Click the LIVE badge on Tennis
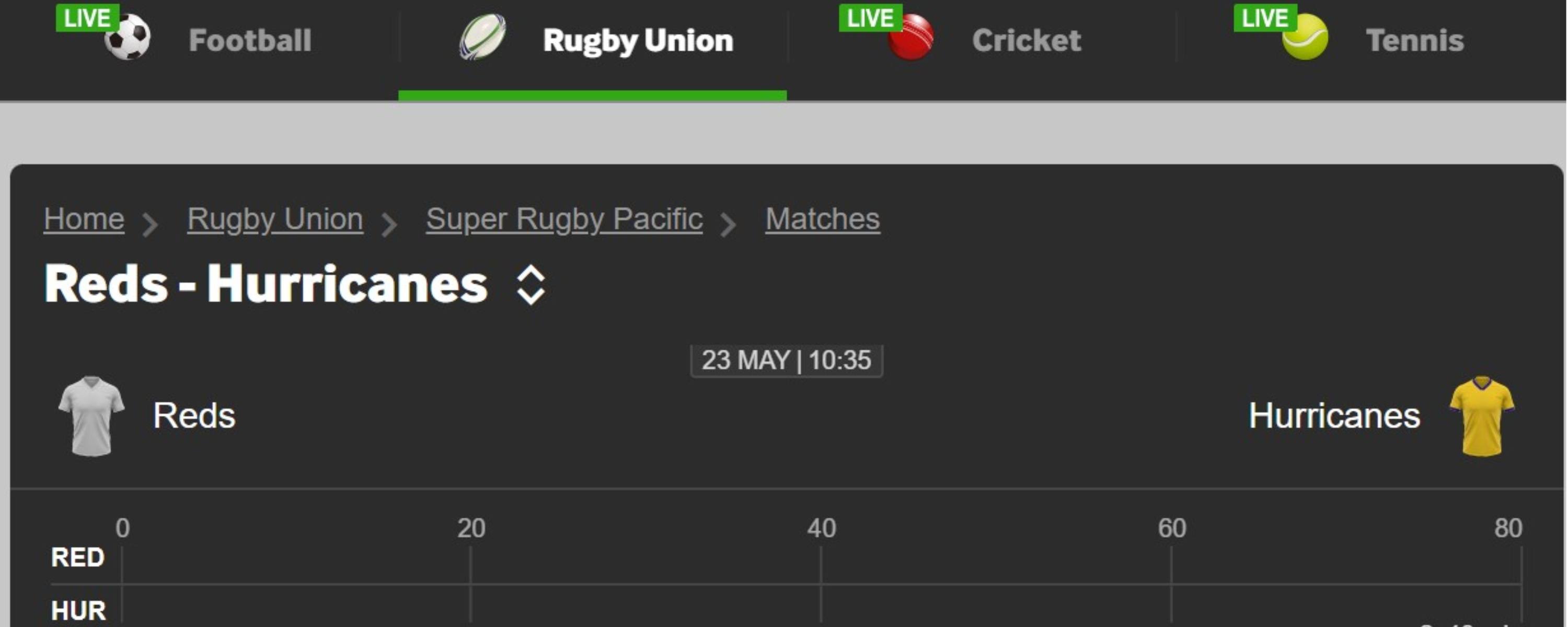1568x627 pixels. [x=1264, y=18]
